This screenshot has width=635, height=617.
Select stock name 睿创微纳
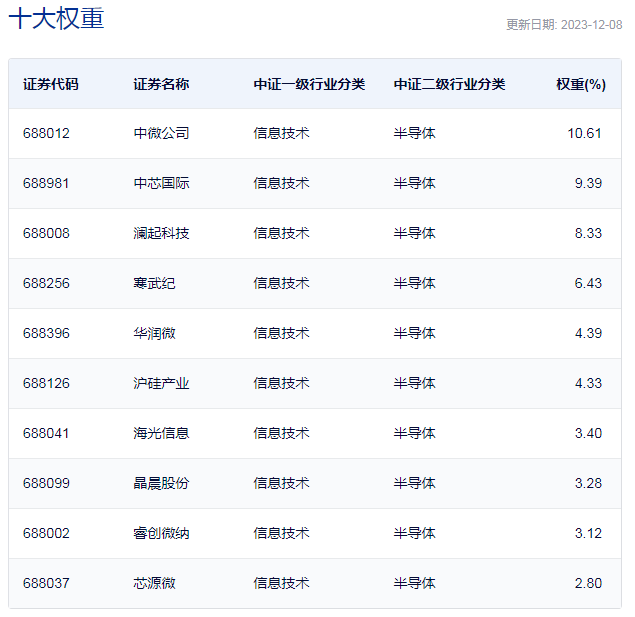(x=161, y=533)
